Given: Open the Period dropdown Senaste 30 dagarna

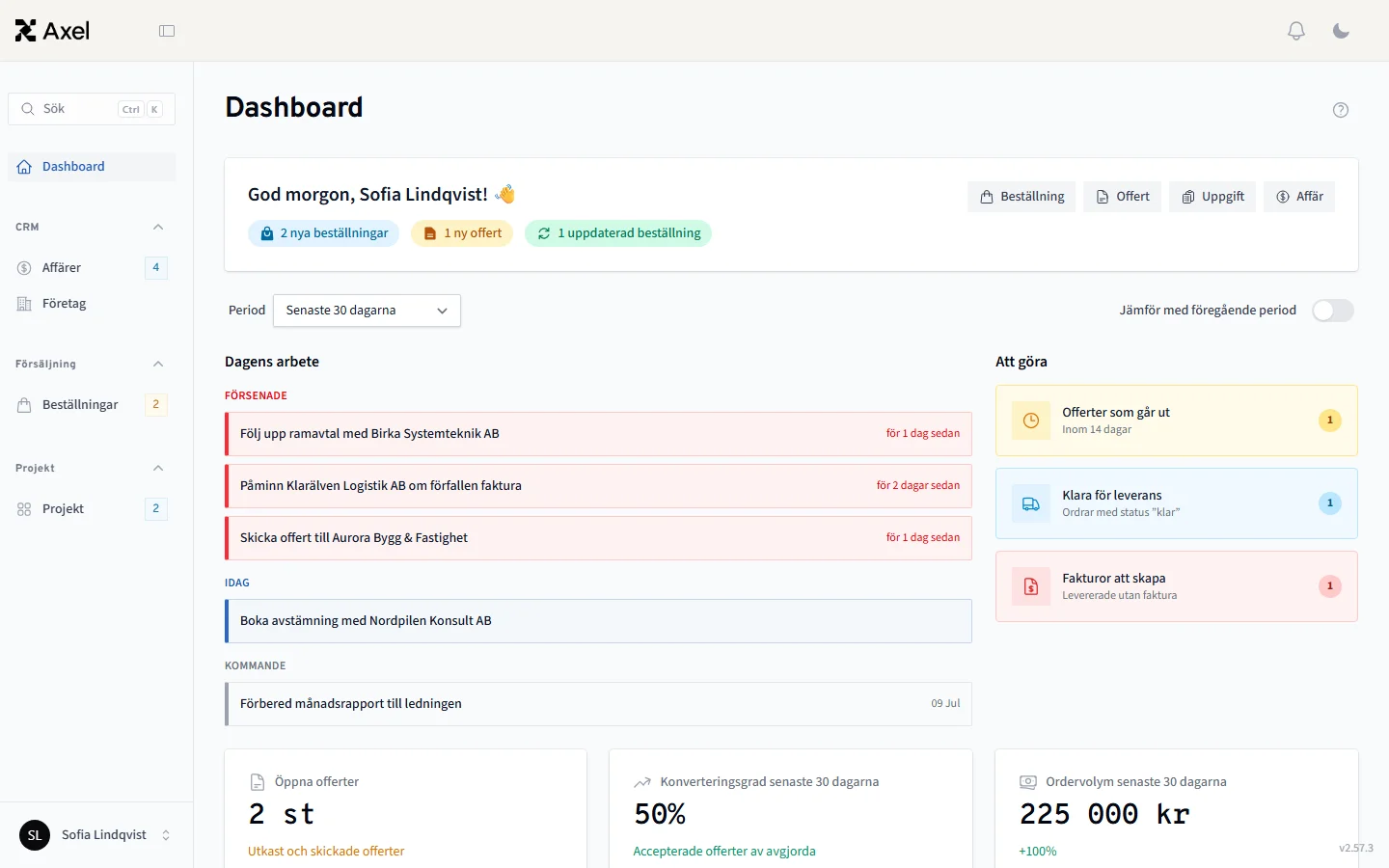Looking at the screenshot, I should tap(367, 311).
